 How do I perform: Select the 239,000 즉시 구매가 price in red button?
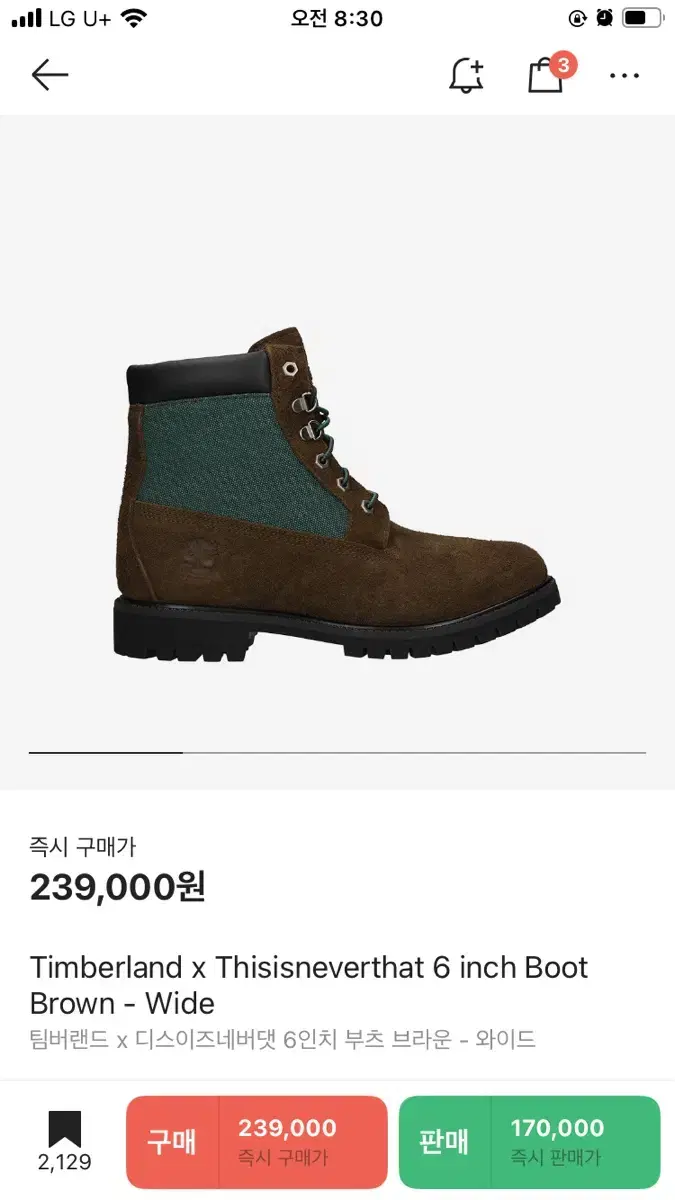click(x=288, y=1142)
